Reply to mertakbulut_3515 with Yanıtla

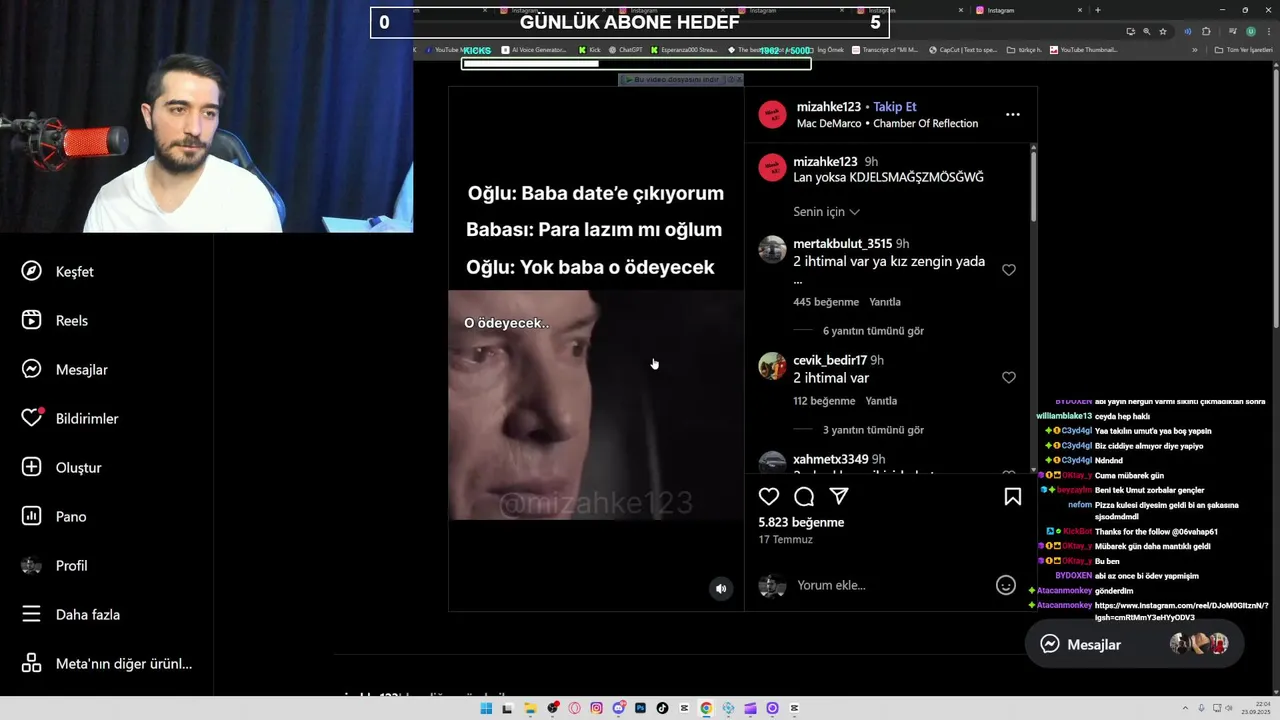coord(885,302)
